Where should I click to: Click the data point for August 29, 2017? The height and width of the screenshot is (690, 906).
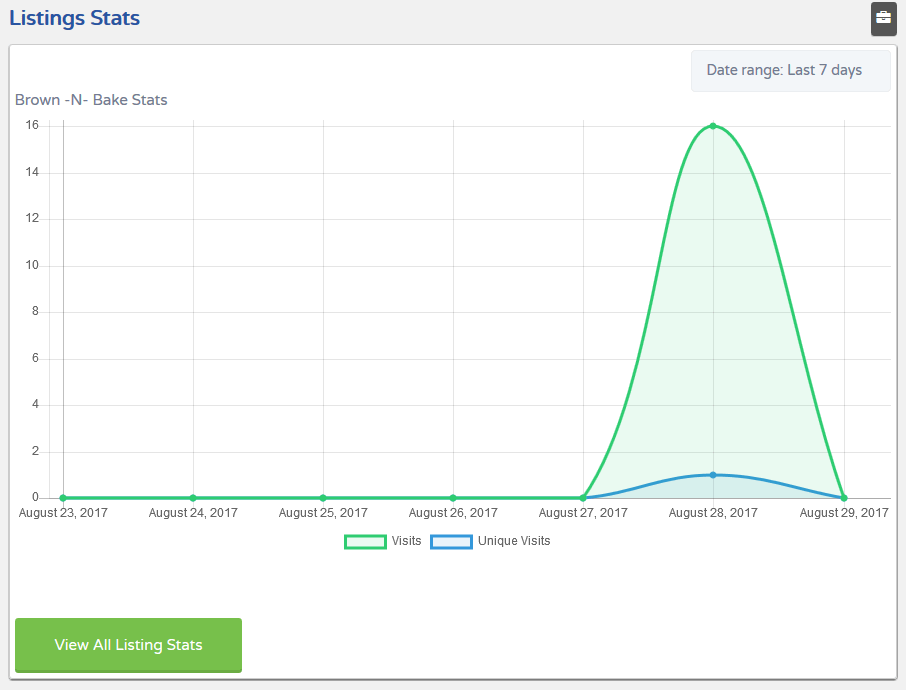click(x=844, y=498)
